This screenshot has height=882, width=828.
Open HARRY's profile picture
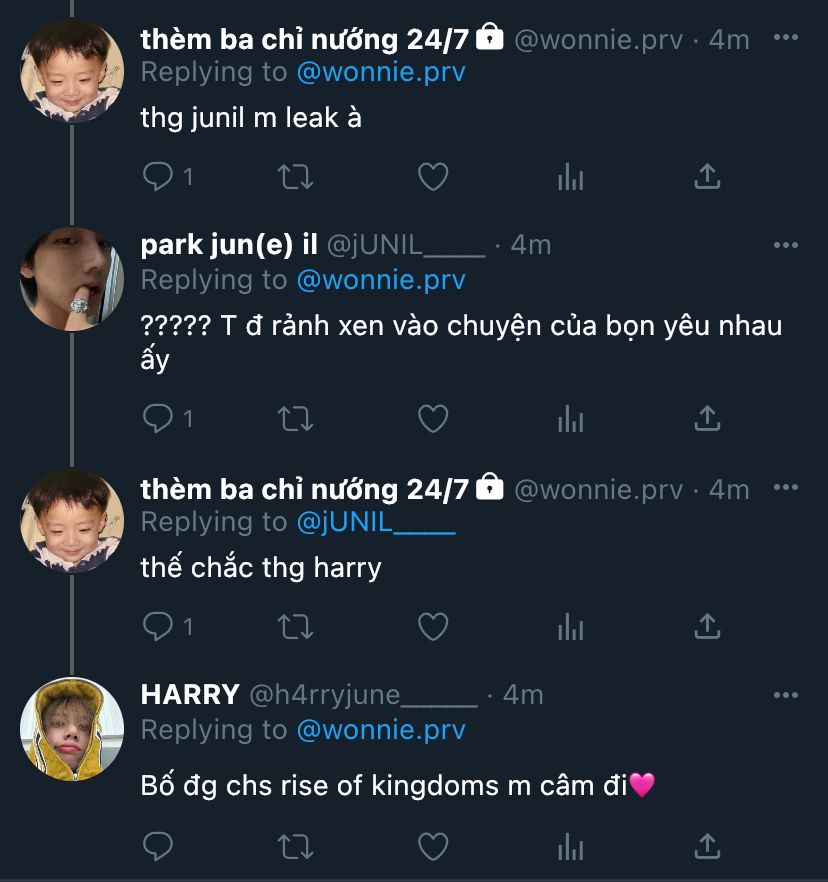tap(71, 728)
